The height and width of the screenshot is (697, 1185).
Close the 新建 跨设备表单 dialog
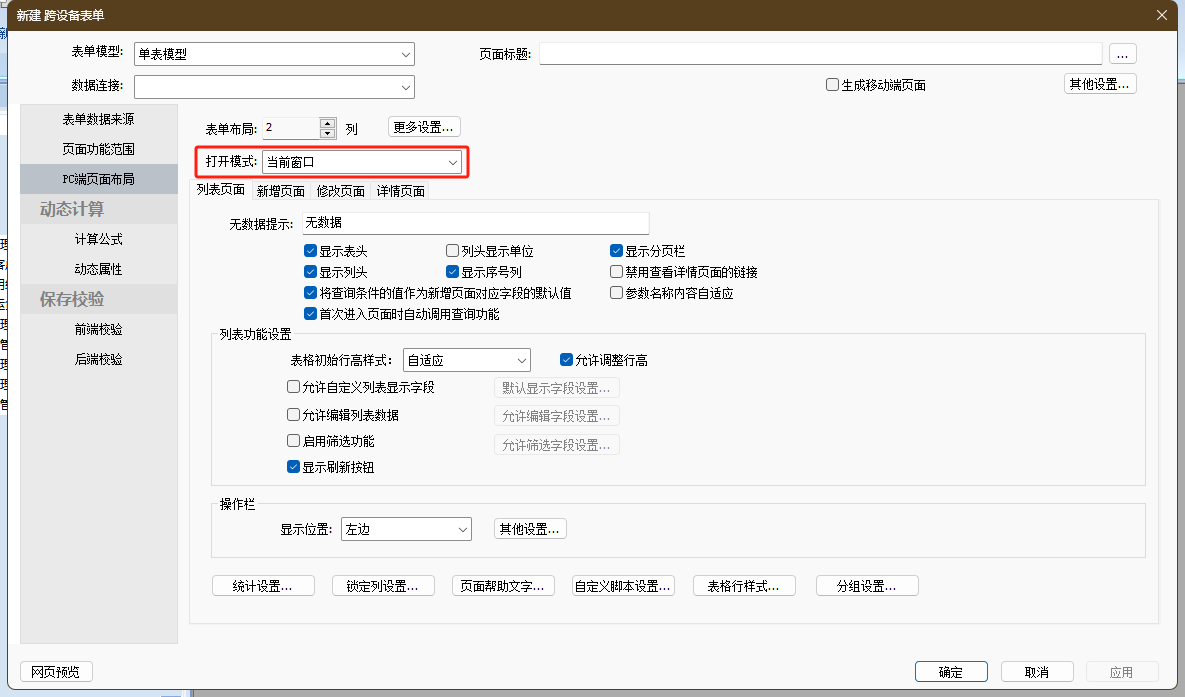pos(1161,15)
